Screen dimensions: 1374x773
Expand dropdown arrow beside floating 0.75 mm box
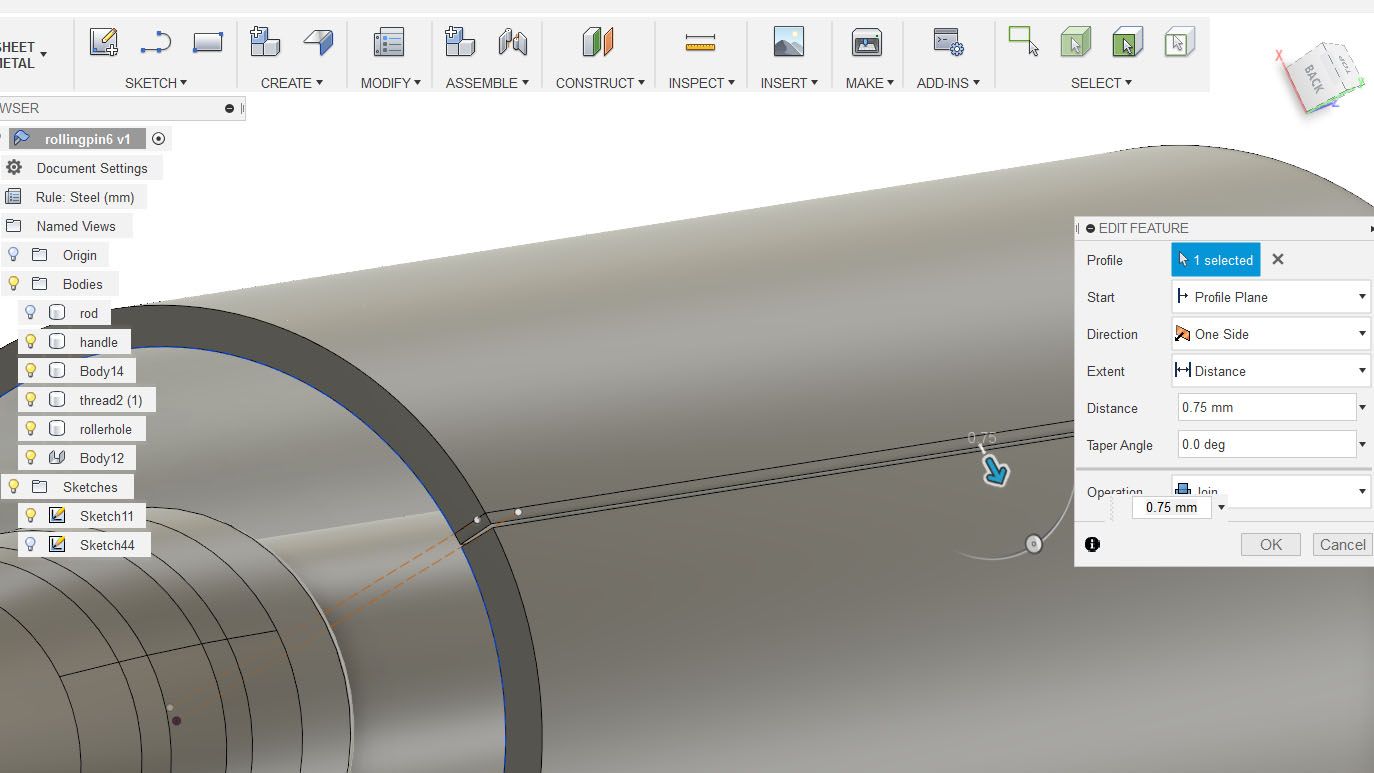coord(1221,508)
